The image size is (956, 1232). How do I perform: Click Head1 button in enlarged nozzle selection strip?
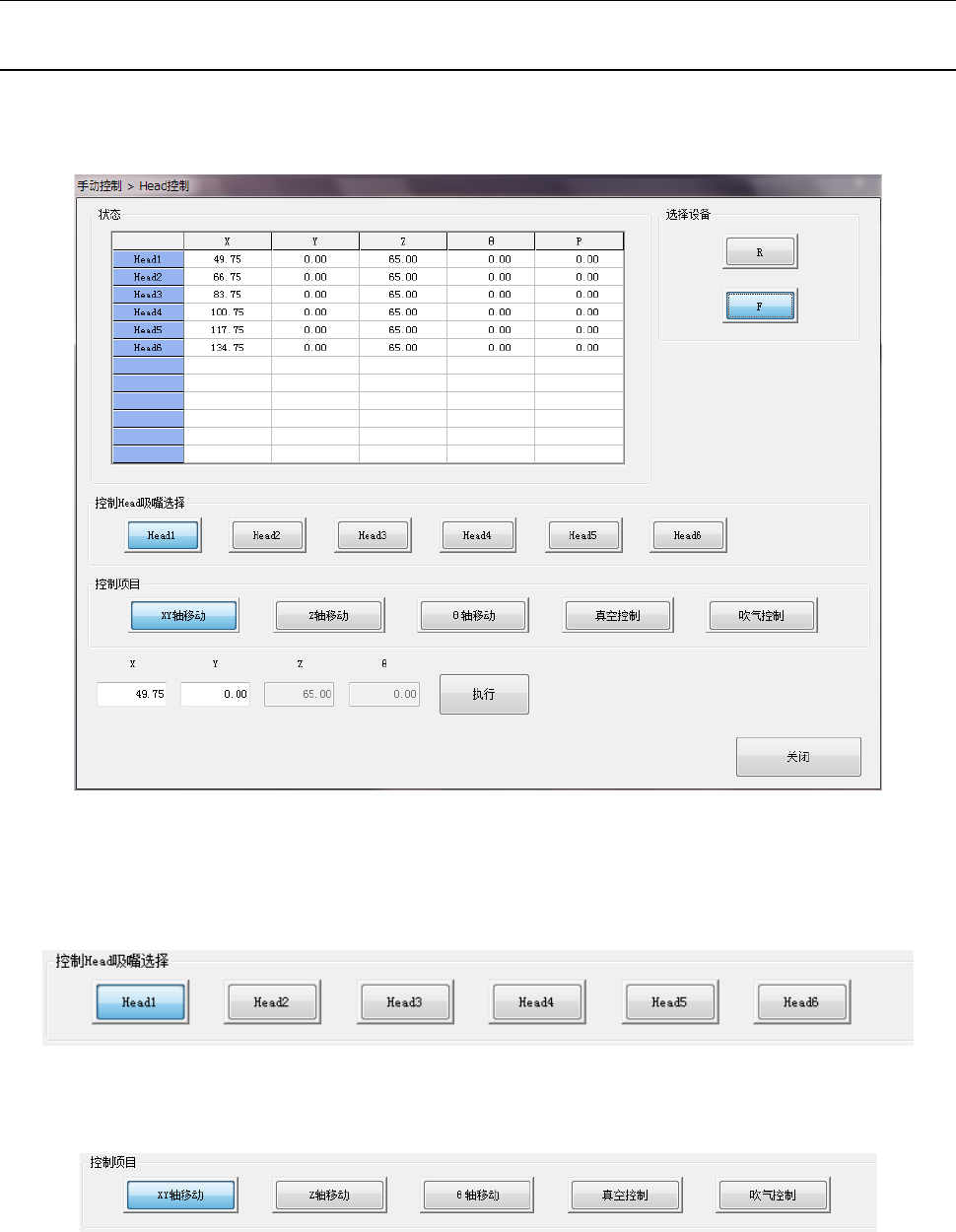tap(140, 1002)
